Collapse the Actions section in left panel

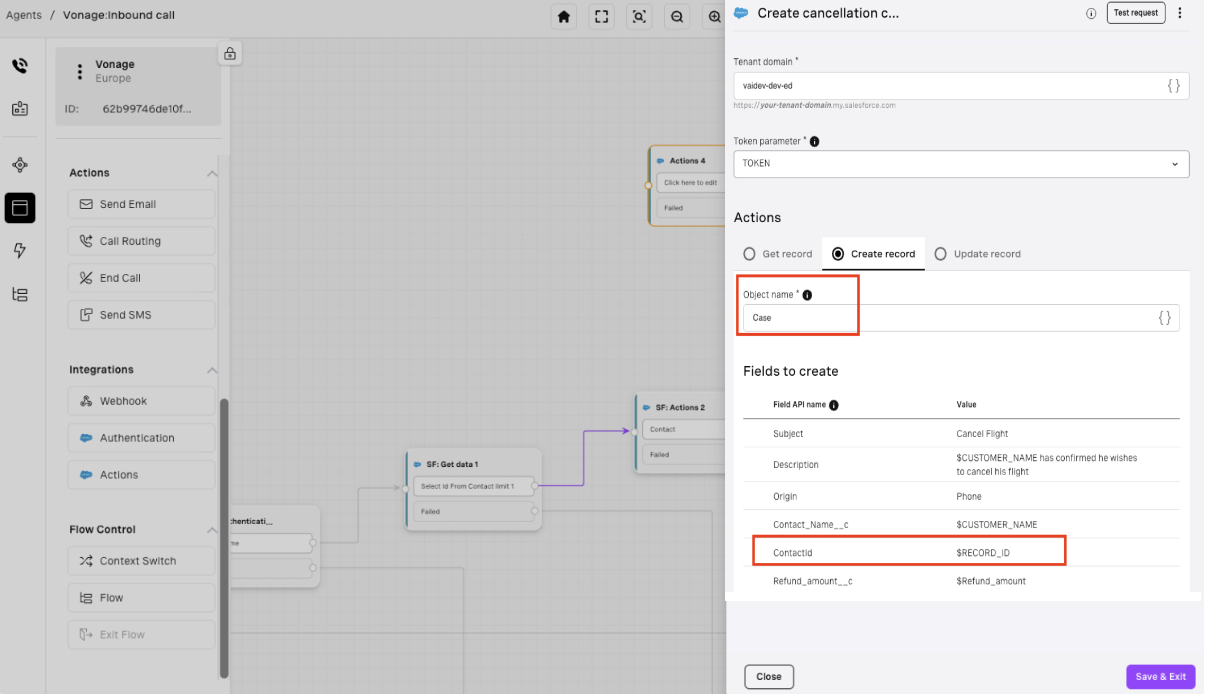pos(212,173)
